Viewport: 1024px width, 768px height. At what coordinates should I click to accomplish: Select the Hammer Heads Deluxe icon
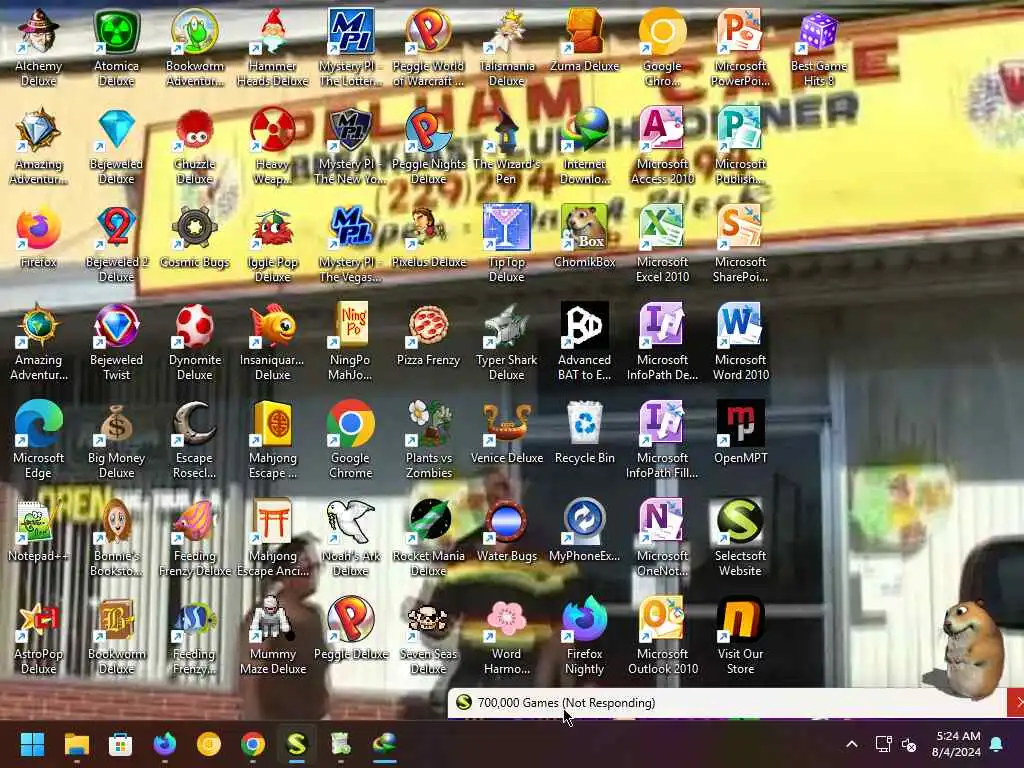tap(272, 48)
